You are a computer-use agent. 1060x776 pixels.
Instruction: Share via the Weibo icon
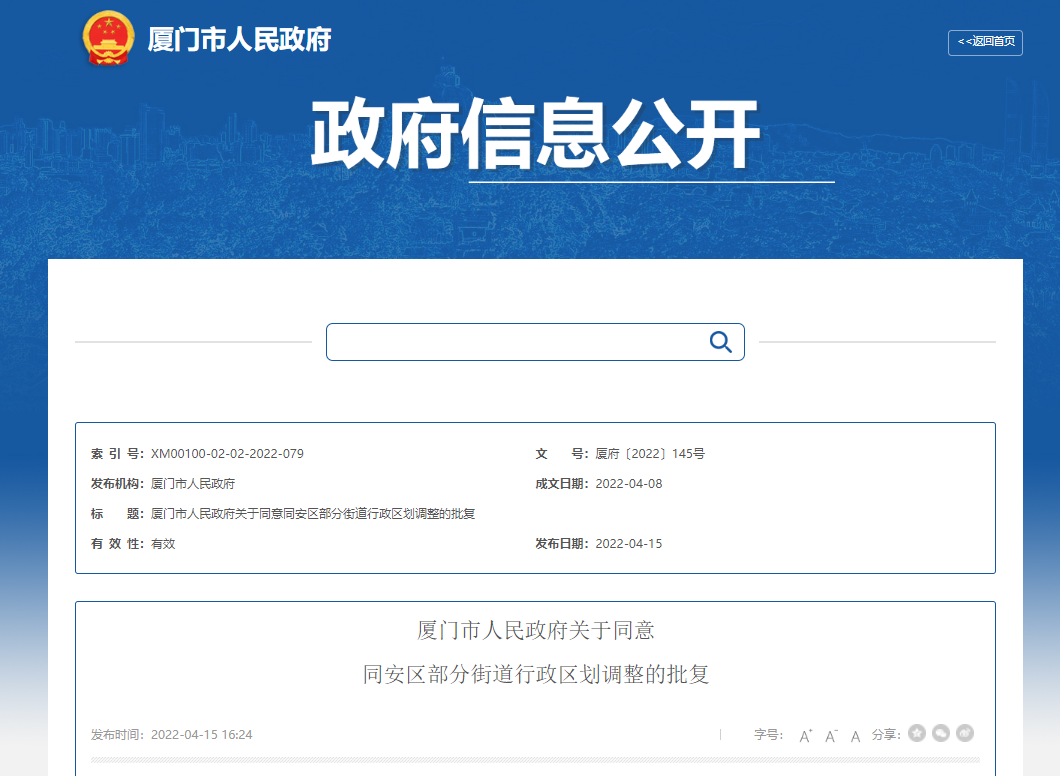point(965,733)
